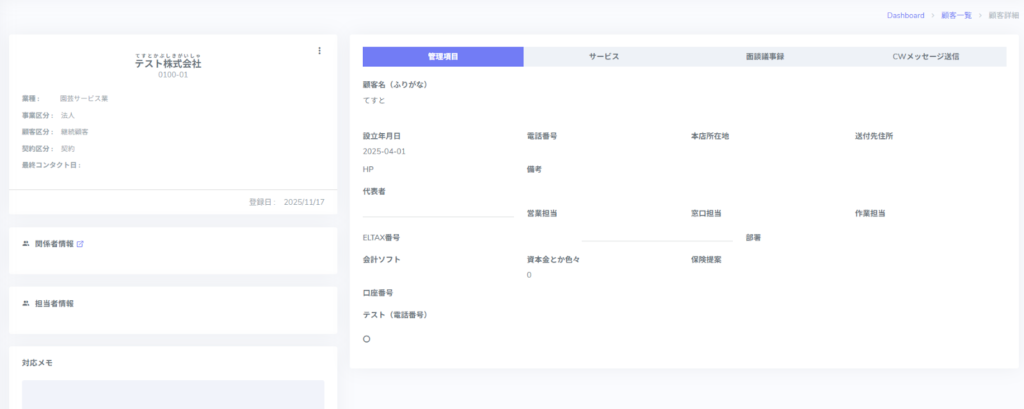The width and height of the screenshot is (1024, 409).
Task: Click the customer code 0100-01
Action: click(173, 75)
